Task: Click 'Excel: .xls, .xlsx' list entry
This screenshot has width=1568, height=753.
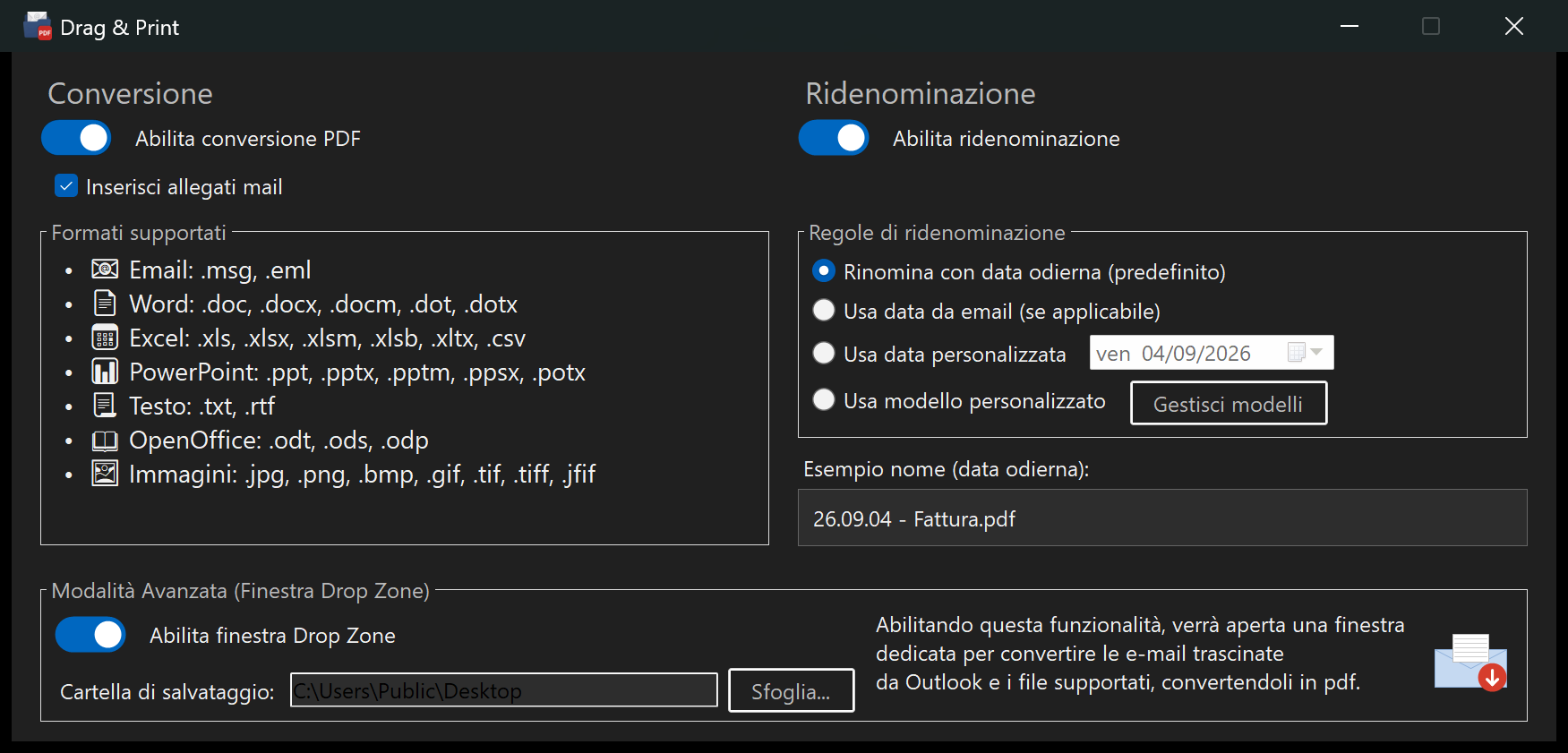Action: 328,338
